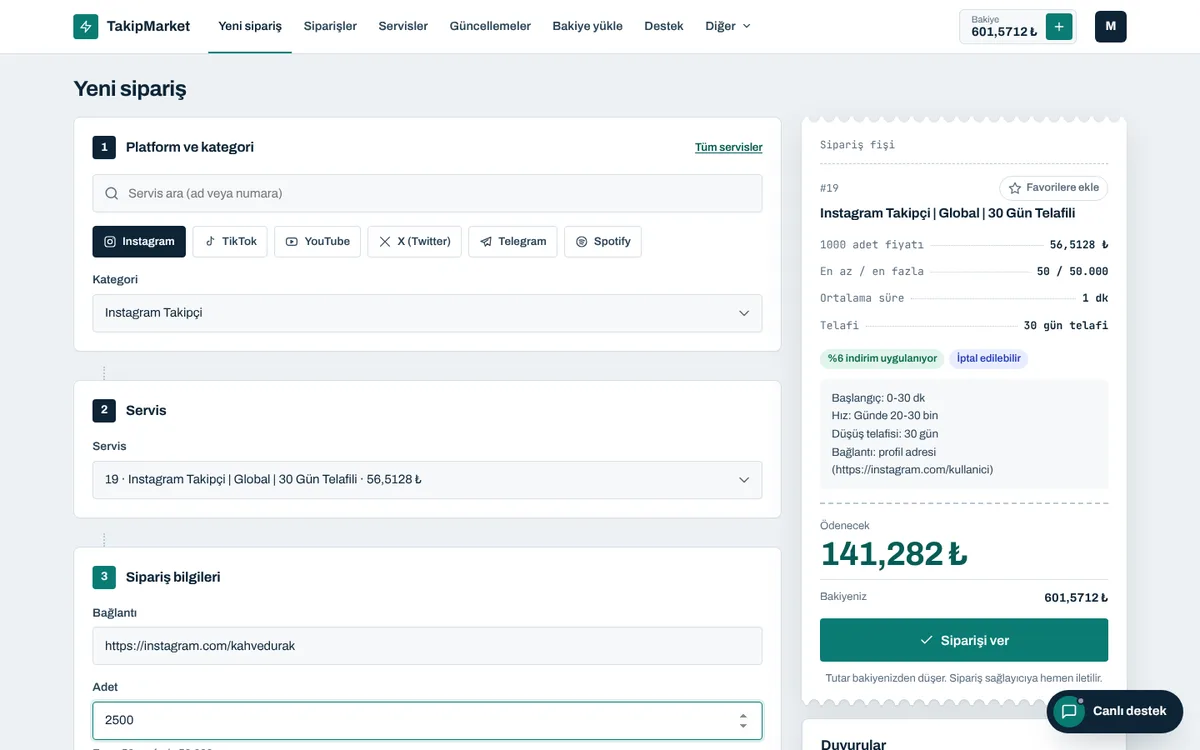The height and width of the screenshot is (750, 1200).
Task: Open the Diğer menu chevron
Action: click(x=746, y=26)
